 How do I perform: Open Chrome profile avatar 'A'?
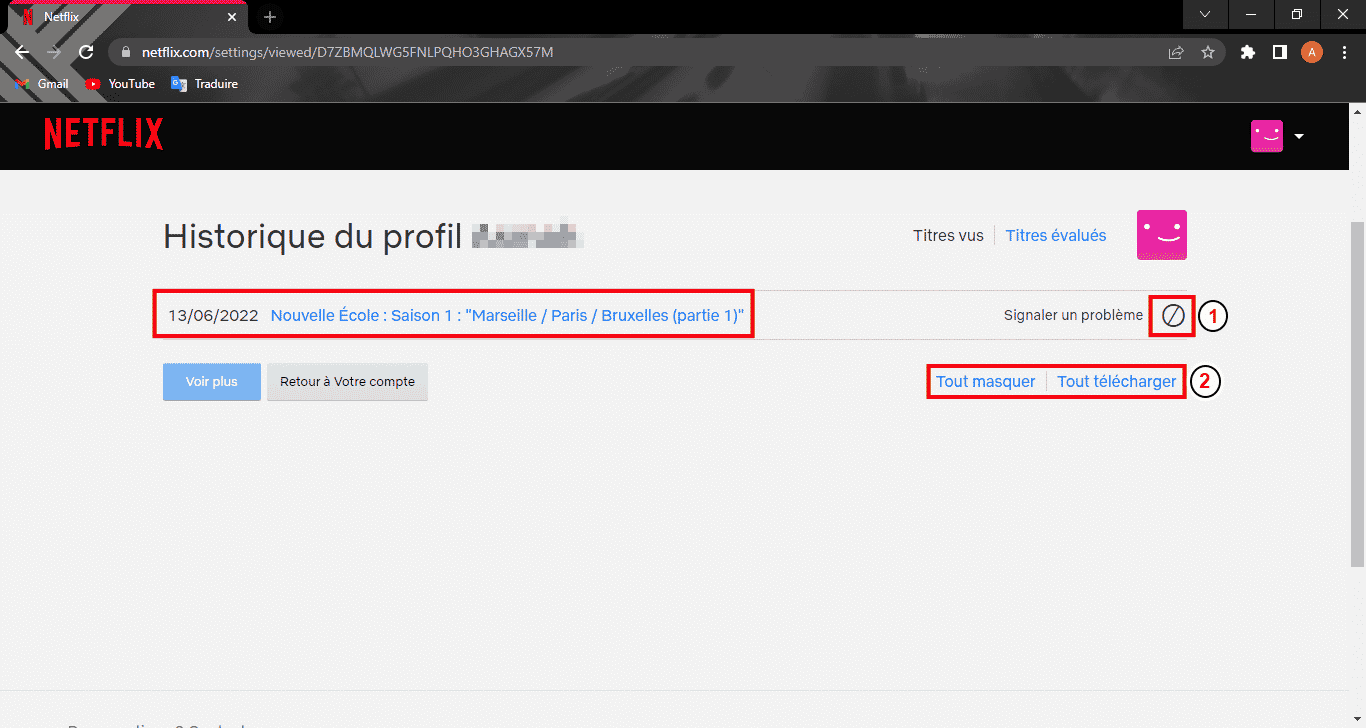[1311, 52]
